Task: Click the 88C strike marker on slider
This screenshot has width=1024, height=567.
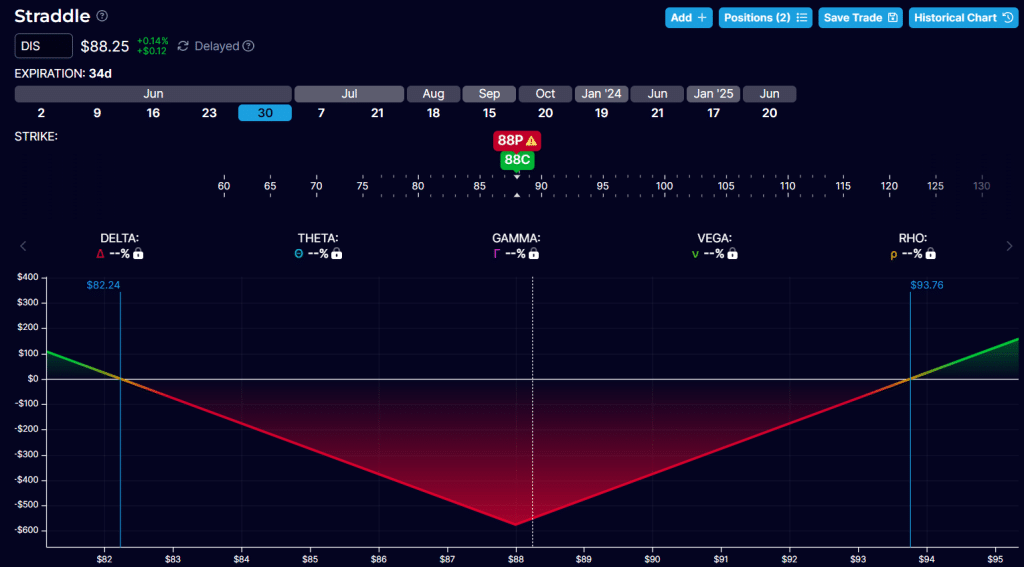Action: (x=516, y=160)
